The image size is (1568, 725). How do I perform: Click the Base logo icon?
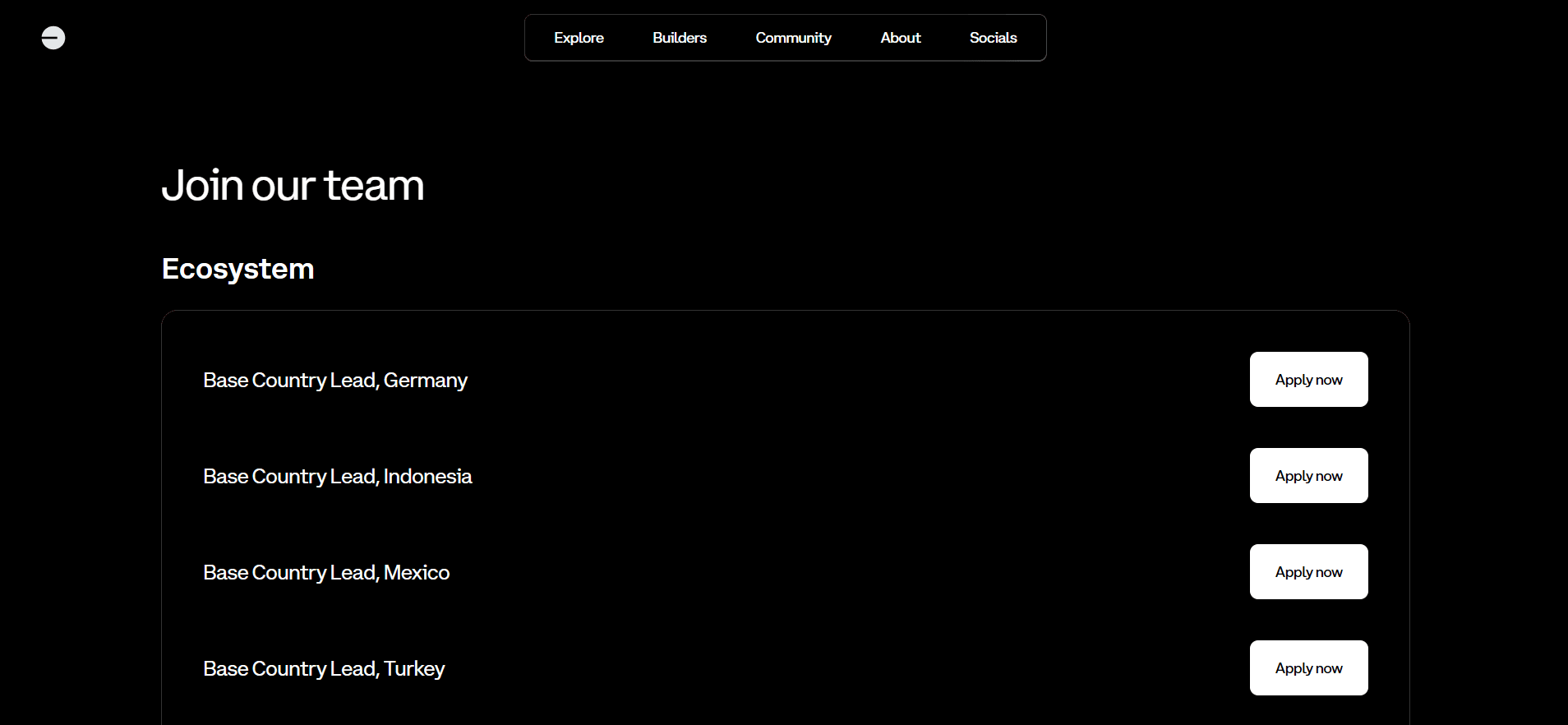tap(53, 38)
